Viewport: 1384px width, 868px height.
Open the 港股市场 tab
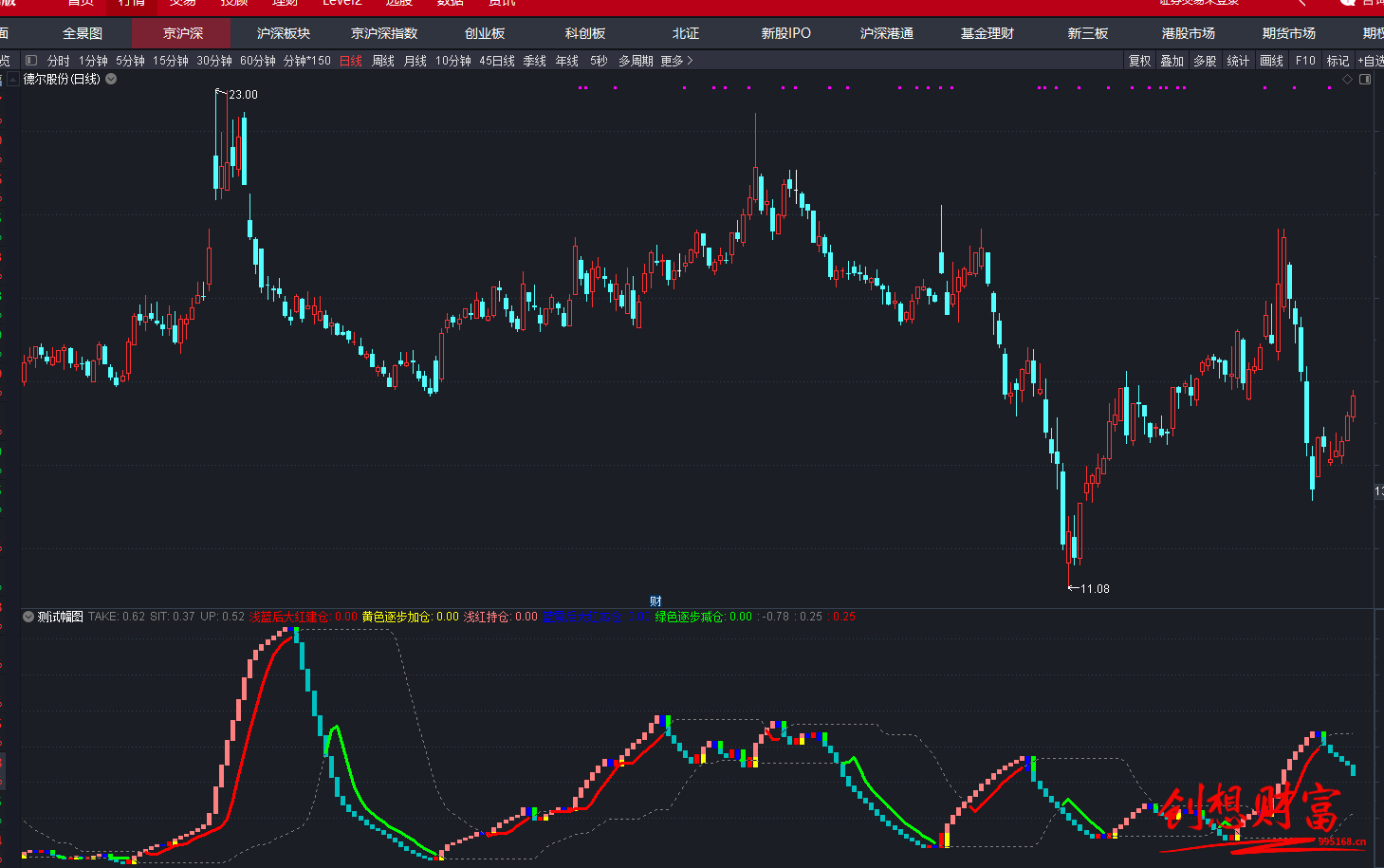pos(1189,33)
